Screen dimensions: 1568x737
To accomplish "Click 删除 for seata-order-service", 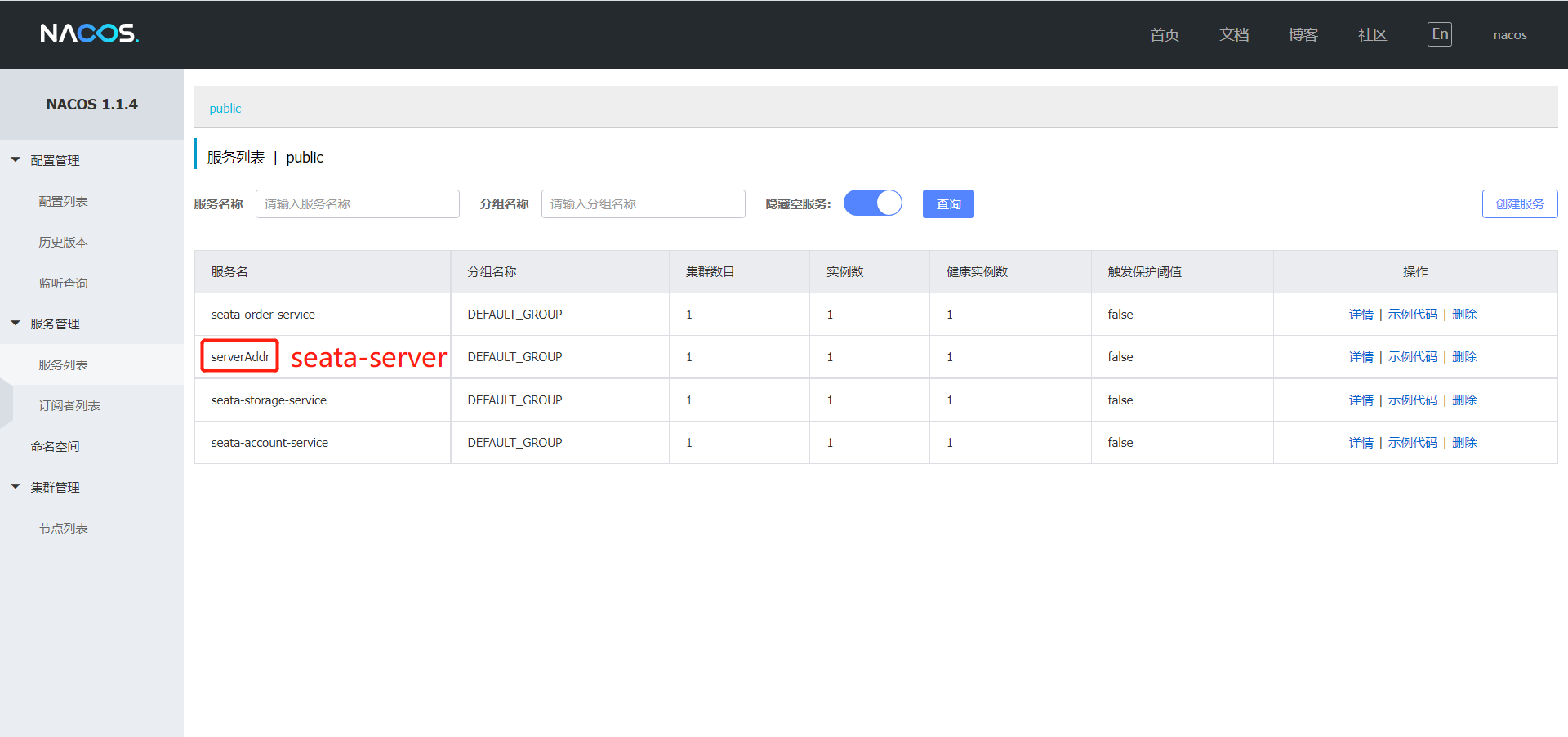I will [x=1464, y=315].
